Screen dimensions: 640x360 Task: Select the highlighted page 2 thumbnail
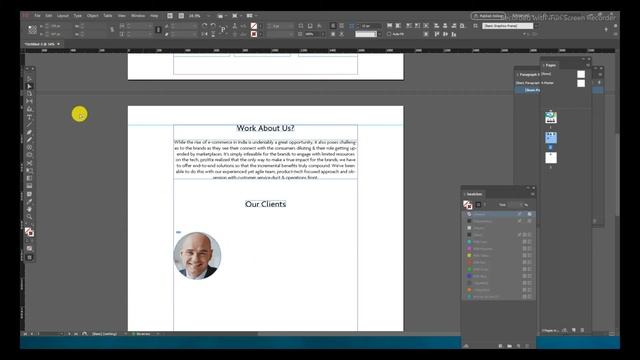[x=551, y=138]
